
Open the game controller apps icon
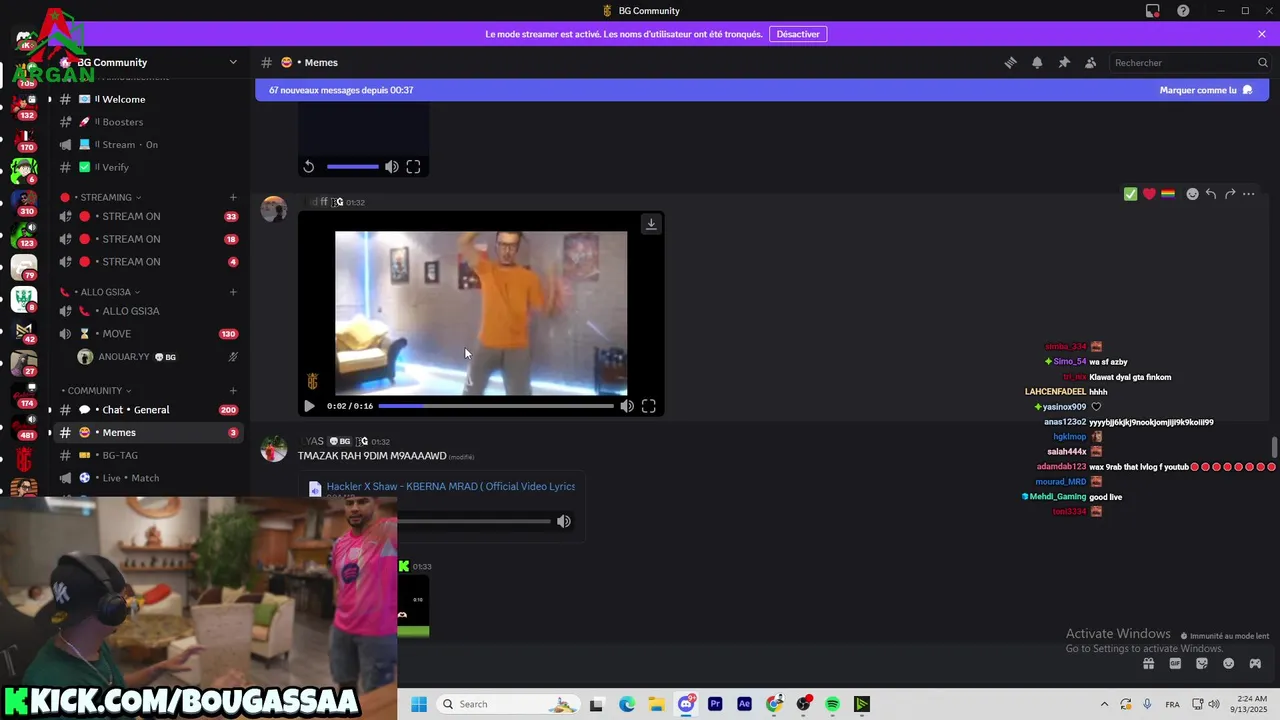point(1255,663)
